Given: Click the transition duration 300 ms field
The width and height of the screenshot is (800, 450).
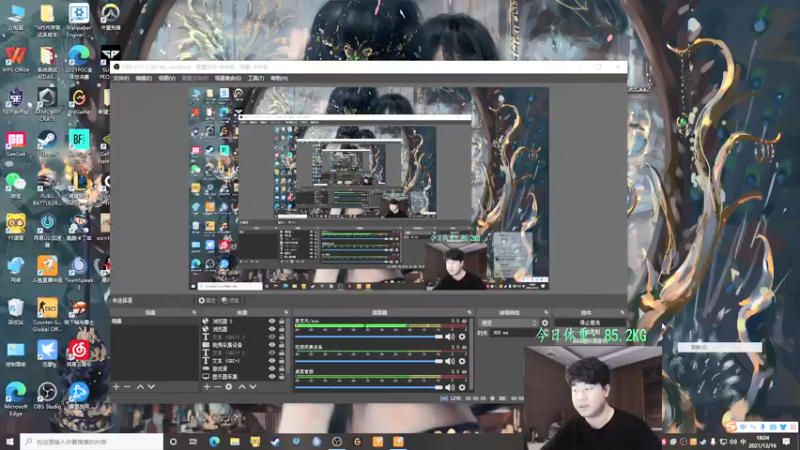Looking at the screenshot, I should pyautogui.click(x=513, y=333).
